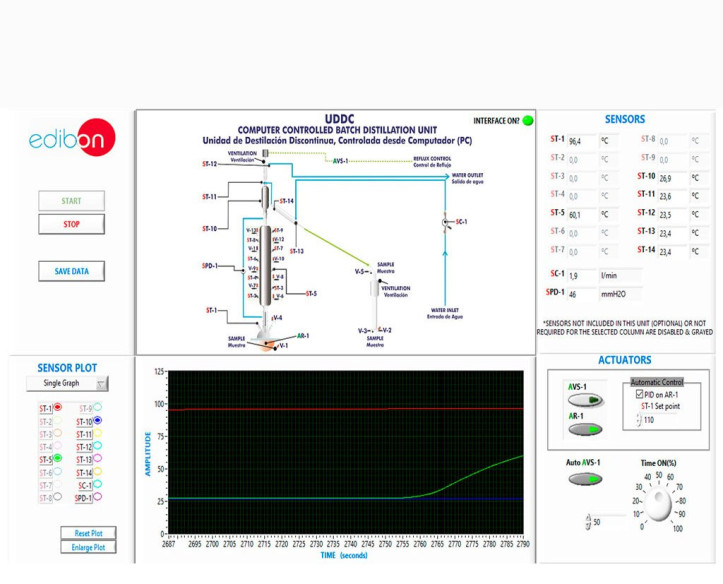Enable the SPD-1 plot indicator
This screenshot has width=723, height=584.
97,497
